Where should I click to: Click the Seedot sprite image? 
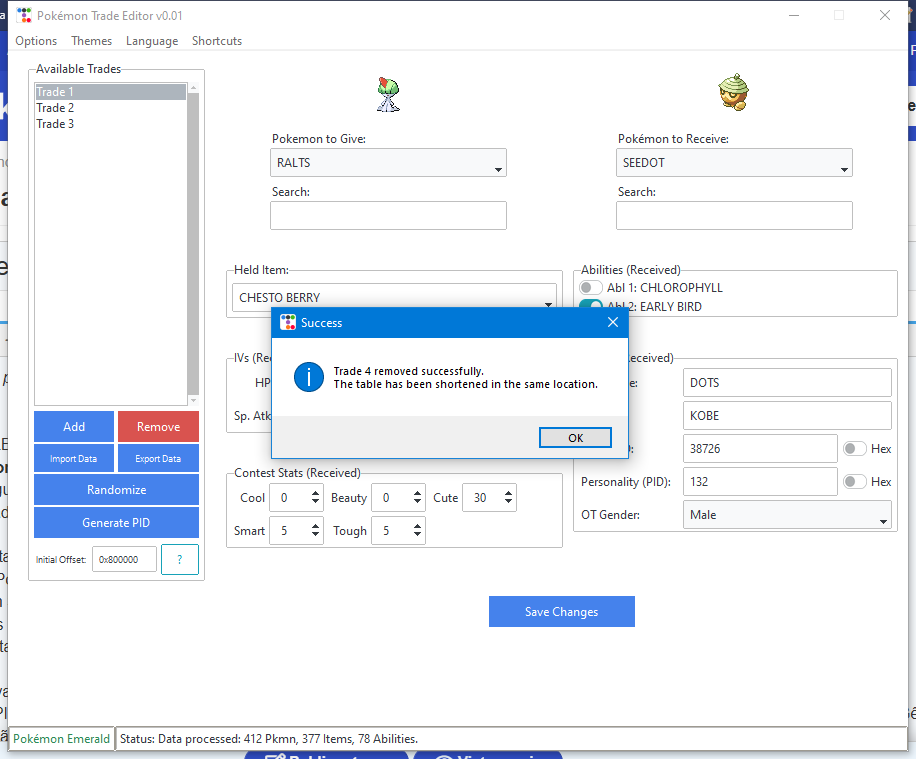click(734, 94)
